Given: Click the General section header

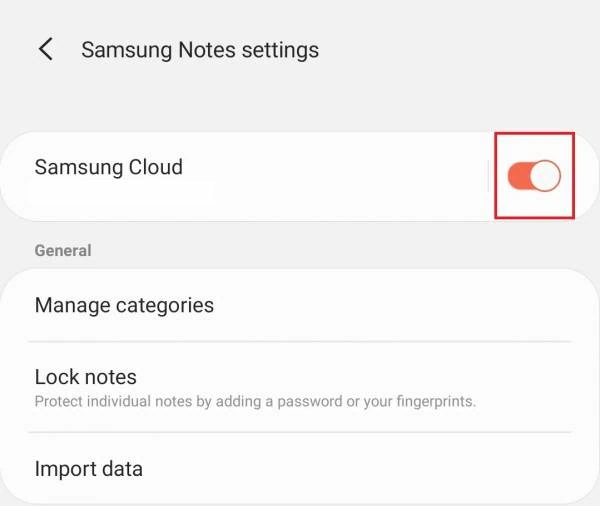Looking at the screenshot, I should [63, 251].
